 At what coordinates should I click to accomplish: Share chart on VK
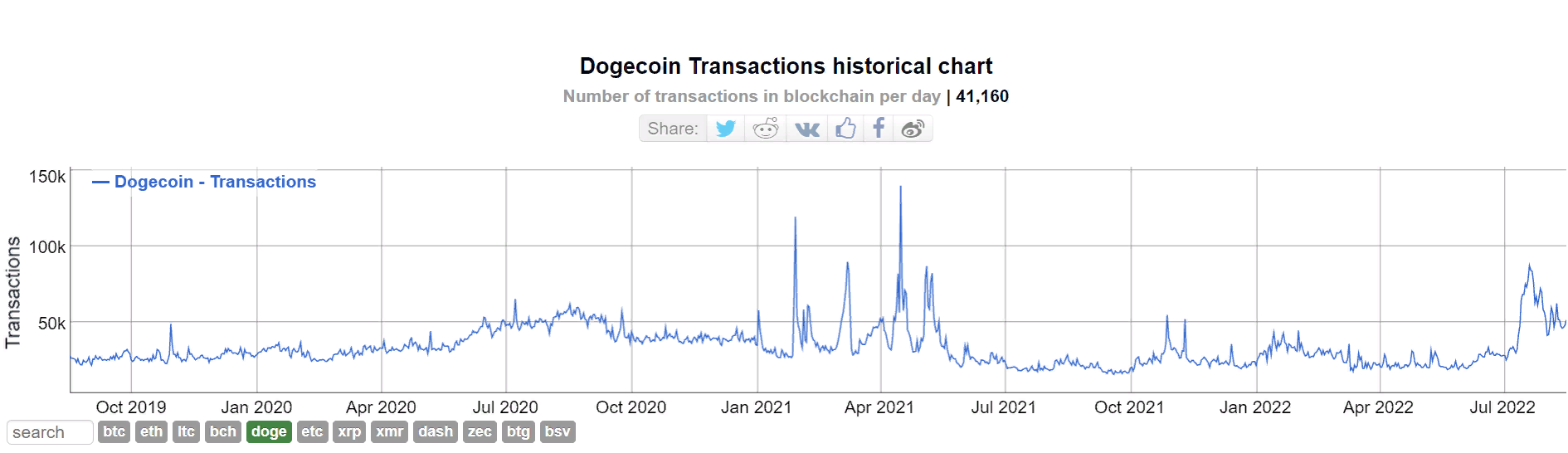[806, 129]
